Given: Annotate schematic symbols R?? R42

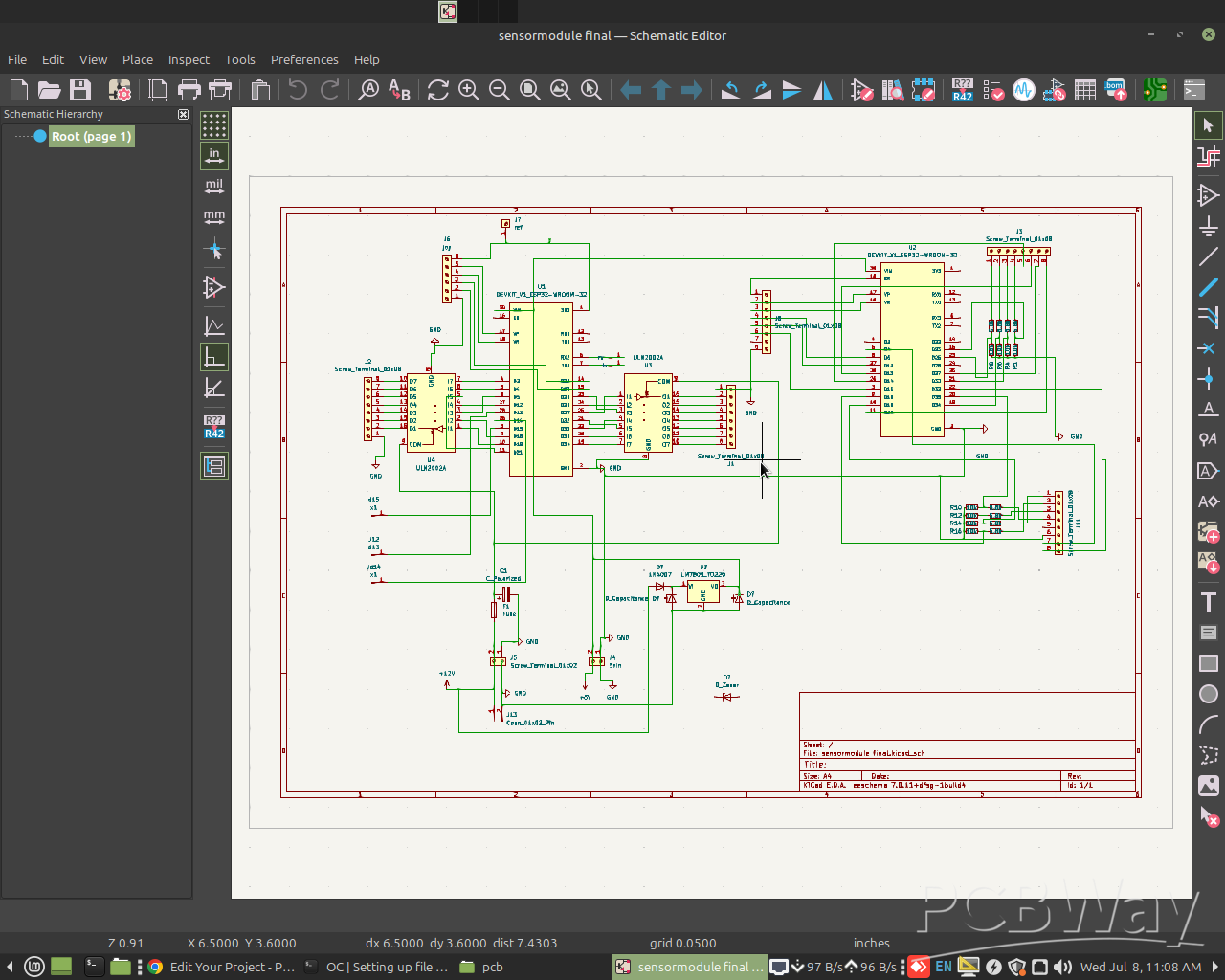Looking at the screenshot, I should pyautogui.click(x=963, y=90).
